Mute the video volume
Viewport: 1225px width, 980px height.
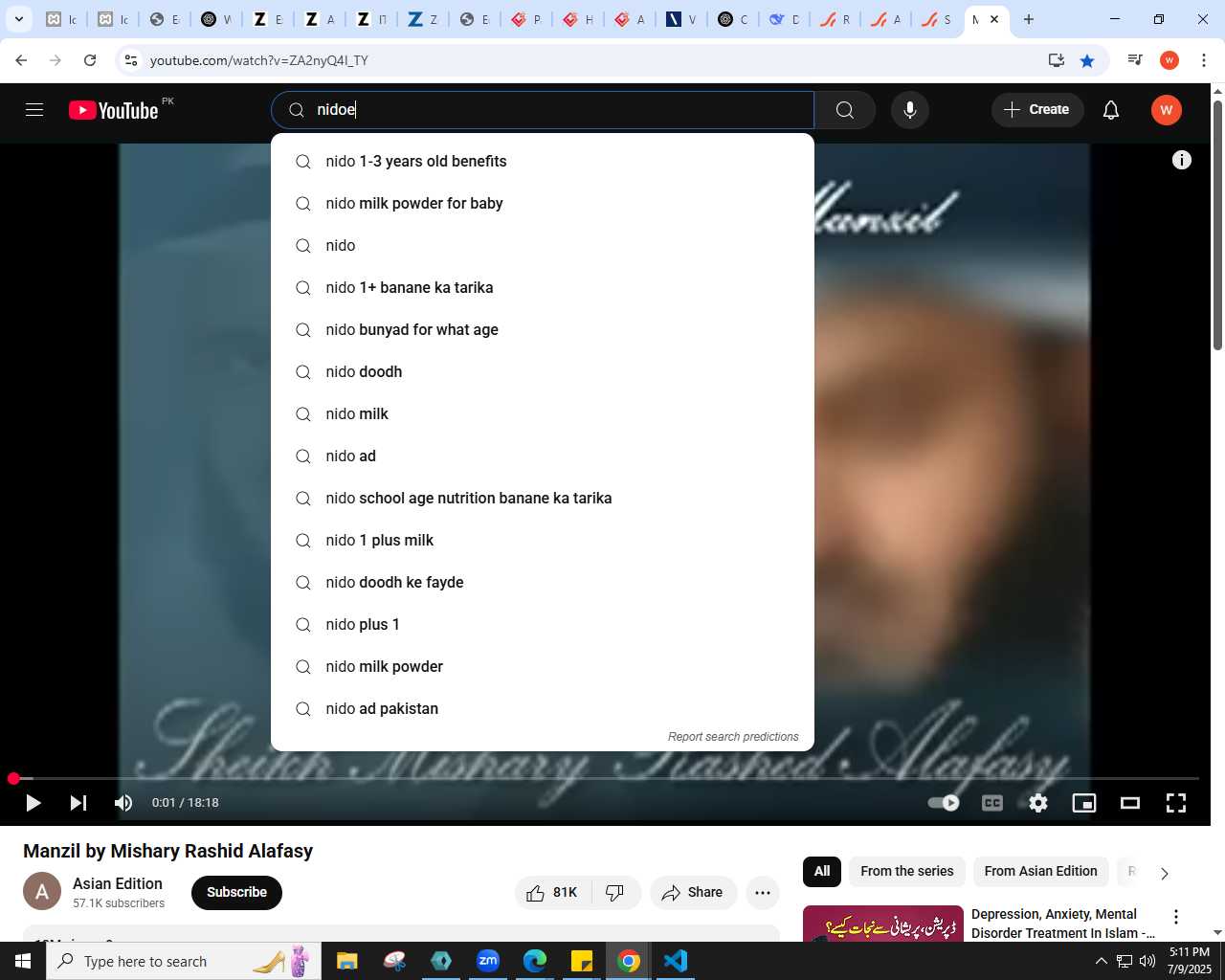click(123, 803)
